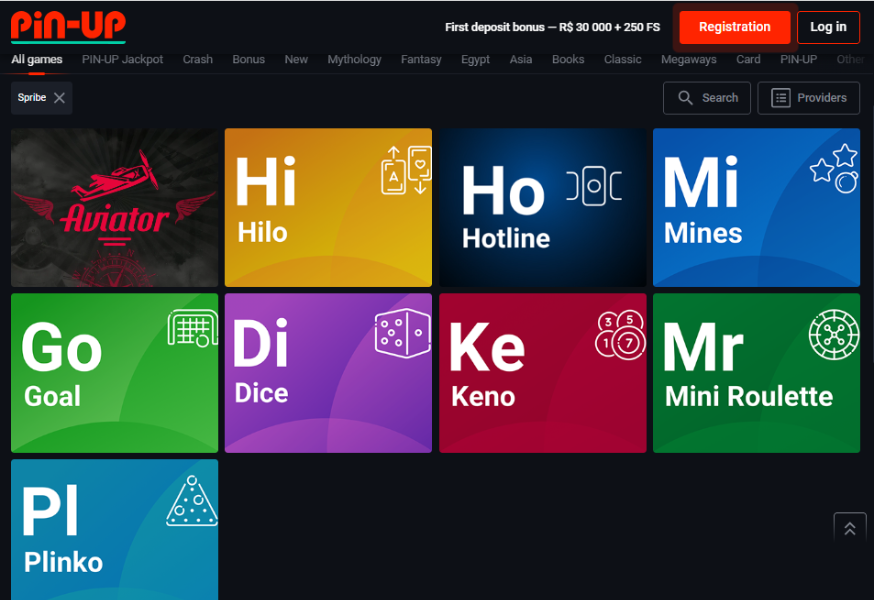Open the Providers filter list

[809, 98]
